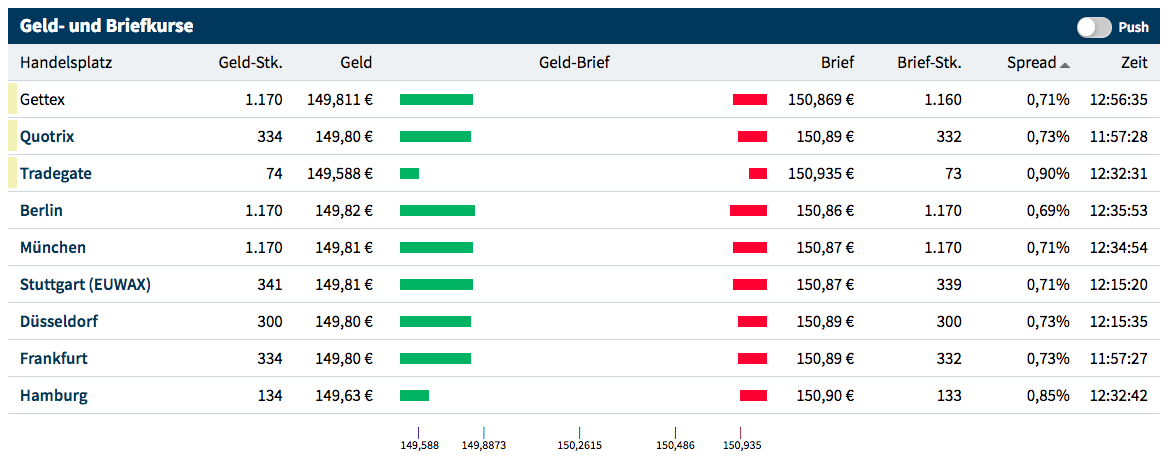Sort table by Handelsplatz column
Screen dimensions: 1169x458
click(x=66, y=63)
